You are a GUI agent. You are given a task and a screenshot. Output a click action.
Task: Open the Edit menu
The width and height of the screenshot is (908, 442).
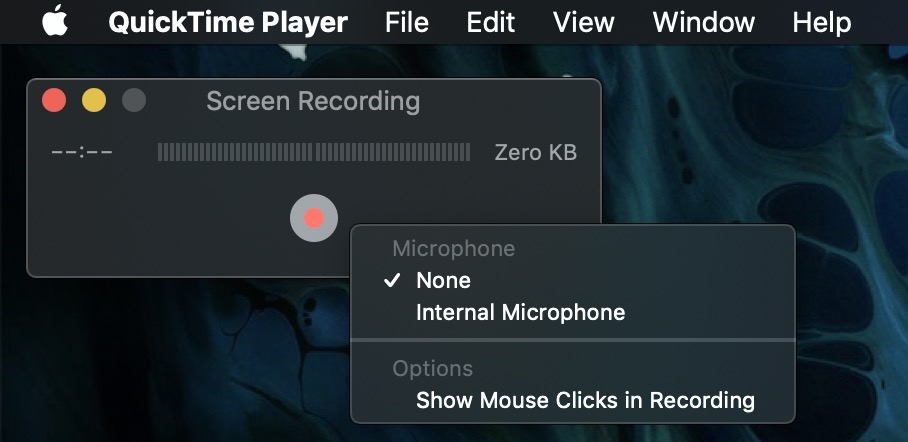pyautogui.click(x=491, y=22)
